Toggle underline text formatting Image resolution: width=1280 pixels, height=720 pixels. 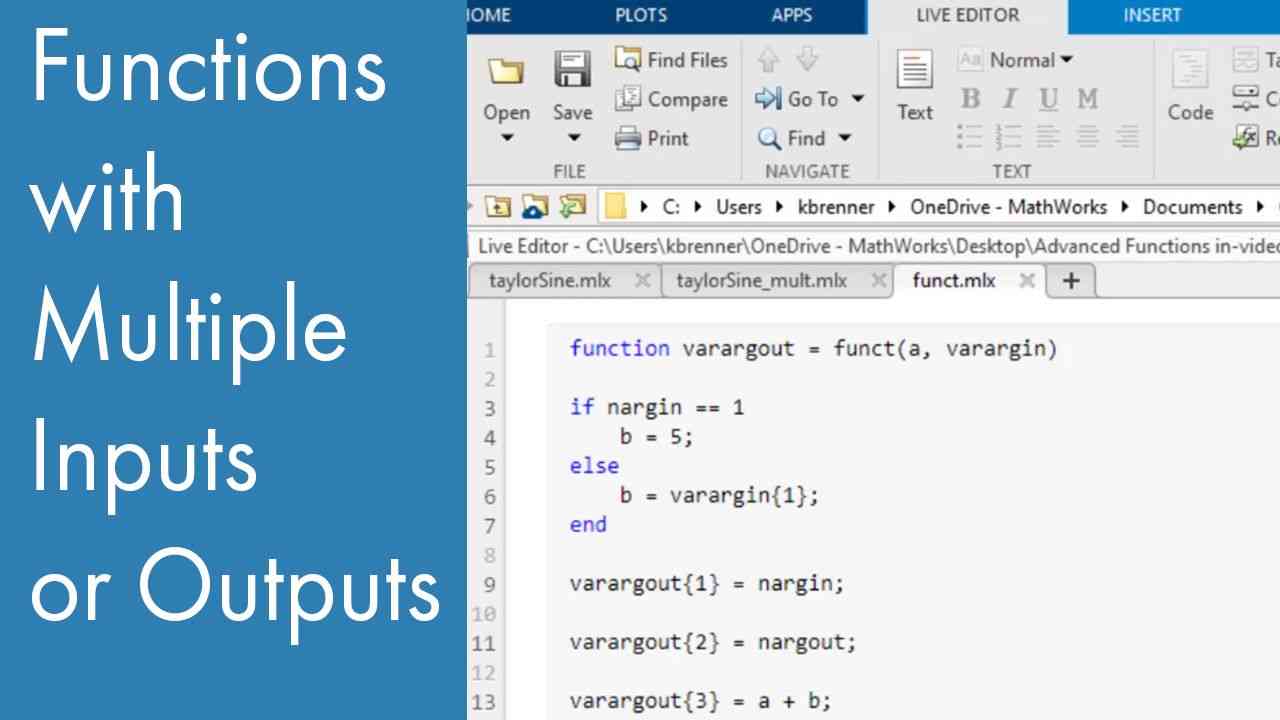coord(1048,99)
